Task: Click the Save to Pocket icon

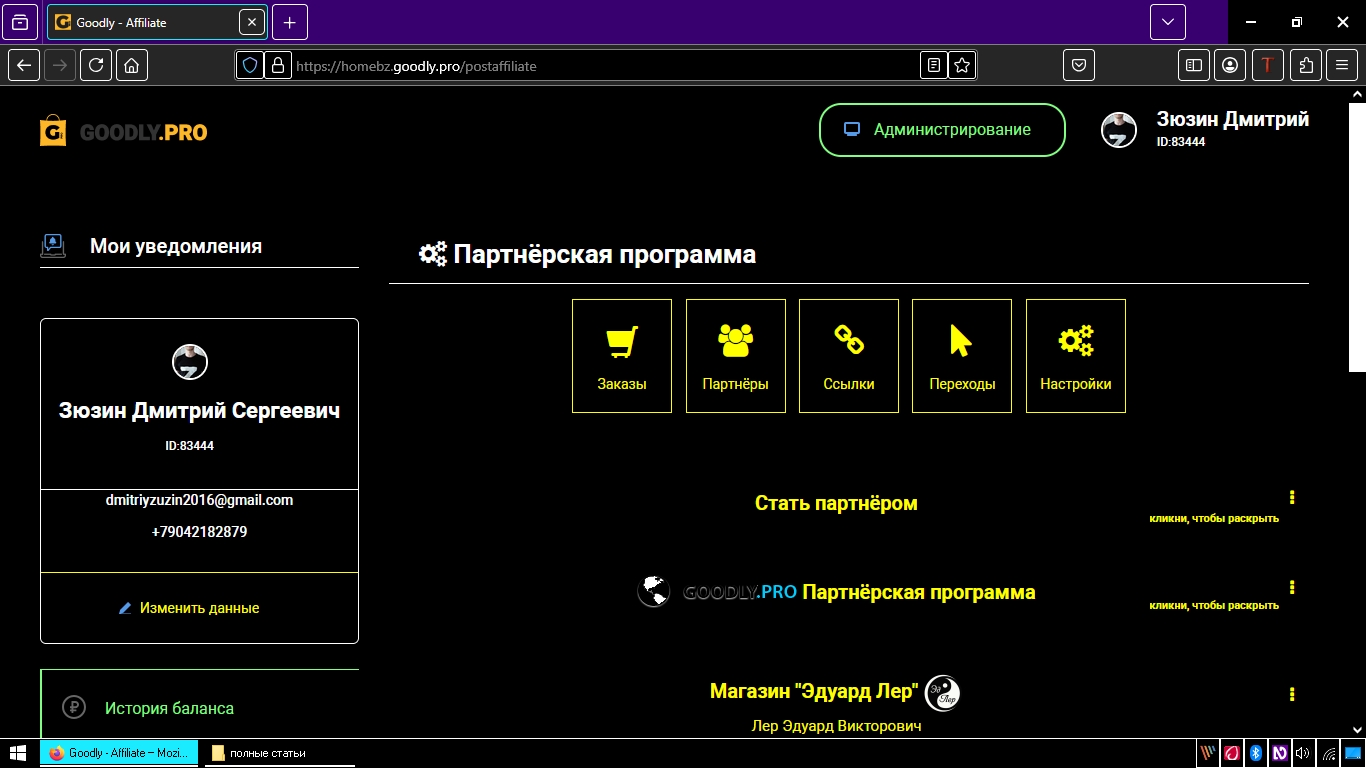Action: point(1079,65)
